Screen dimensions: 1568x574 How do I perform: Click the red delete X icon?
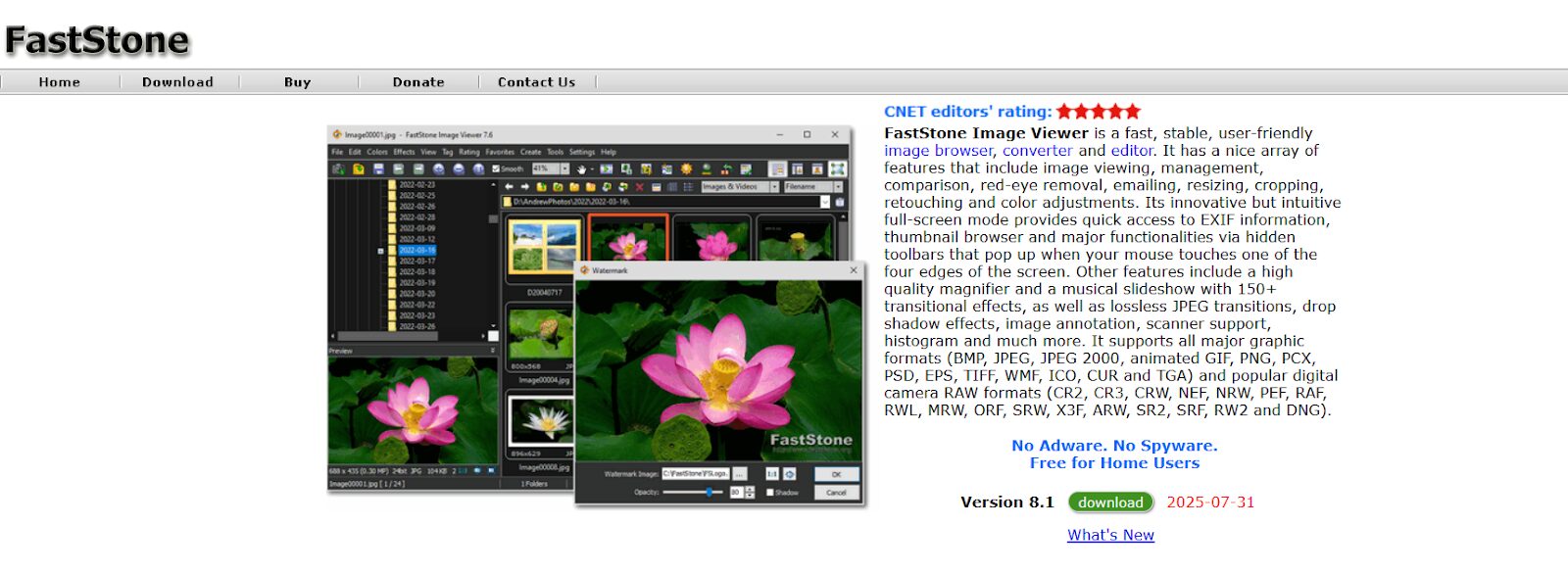(x=640, y=187)
